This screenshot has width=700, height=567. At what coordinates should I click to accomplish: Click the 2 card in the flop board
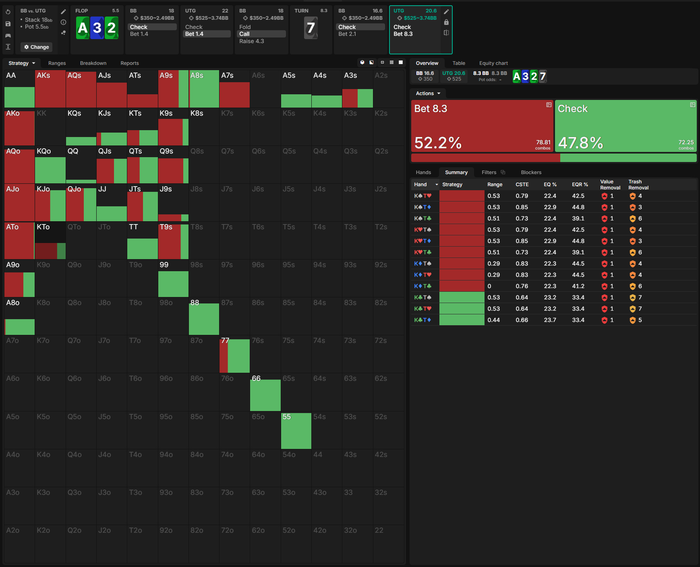point(112,28)
